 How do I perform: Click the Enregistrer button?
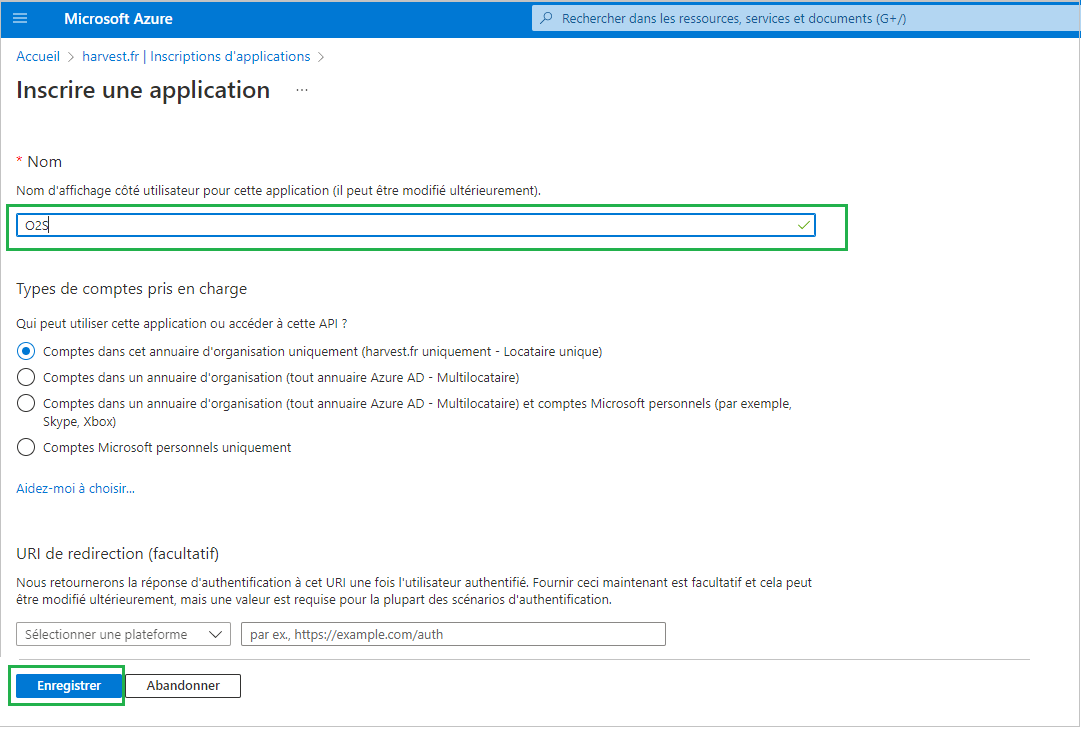(69, 686)
